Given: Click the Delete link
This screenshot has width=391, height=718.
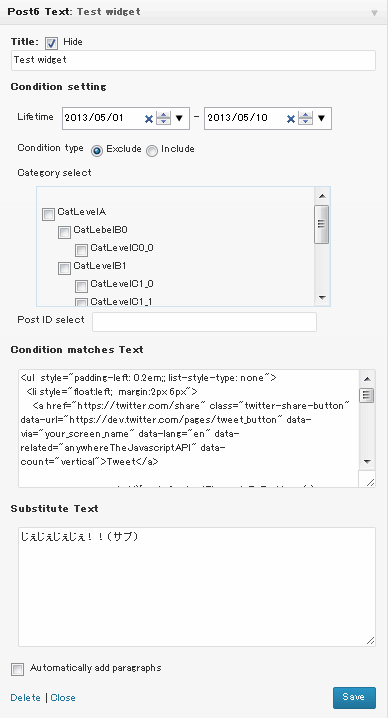Looking at the screenshot, I should tap(26, 698).
